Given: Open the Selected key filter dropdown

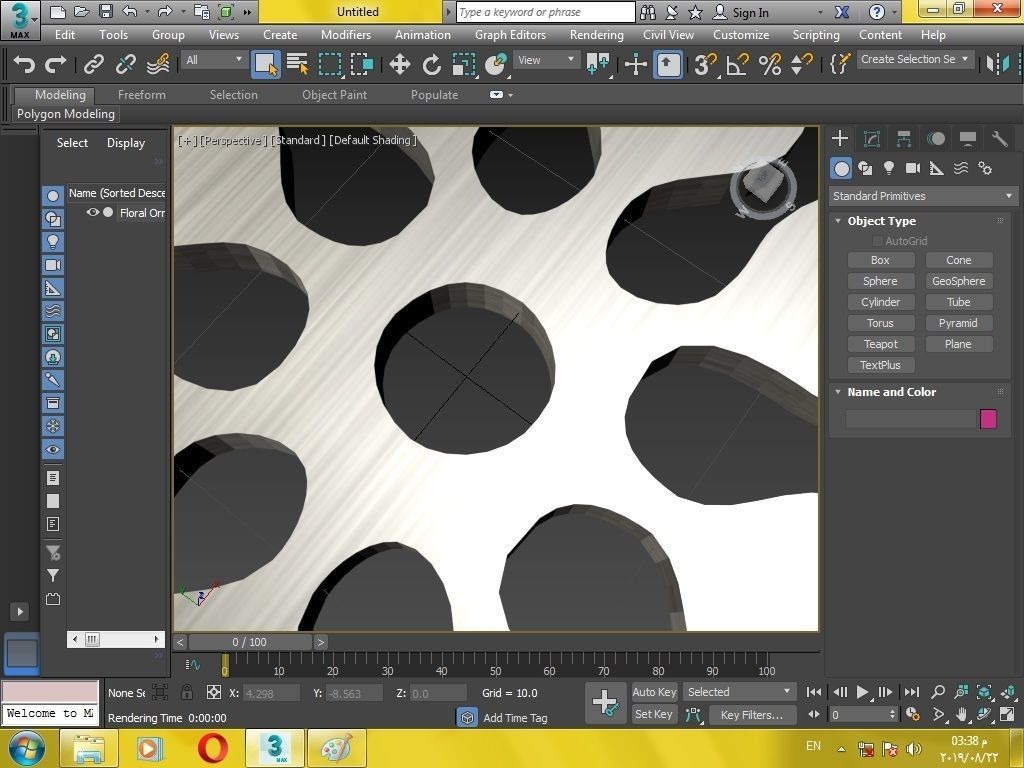Looking at the screenshot, I should tap(739, 692).
